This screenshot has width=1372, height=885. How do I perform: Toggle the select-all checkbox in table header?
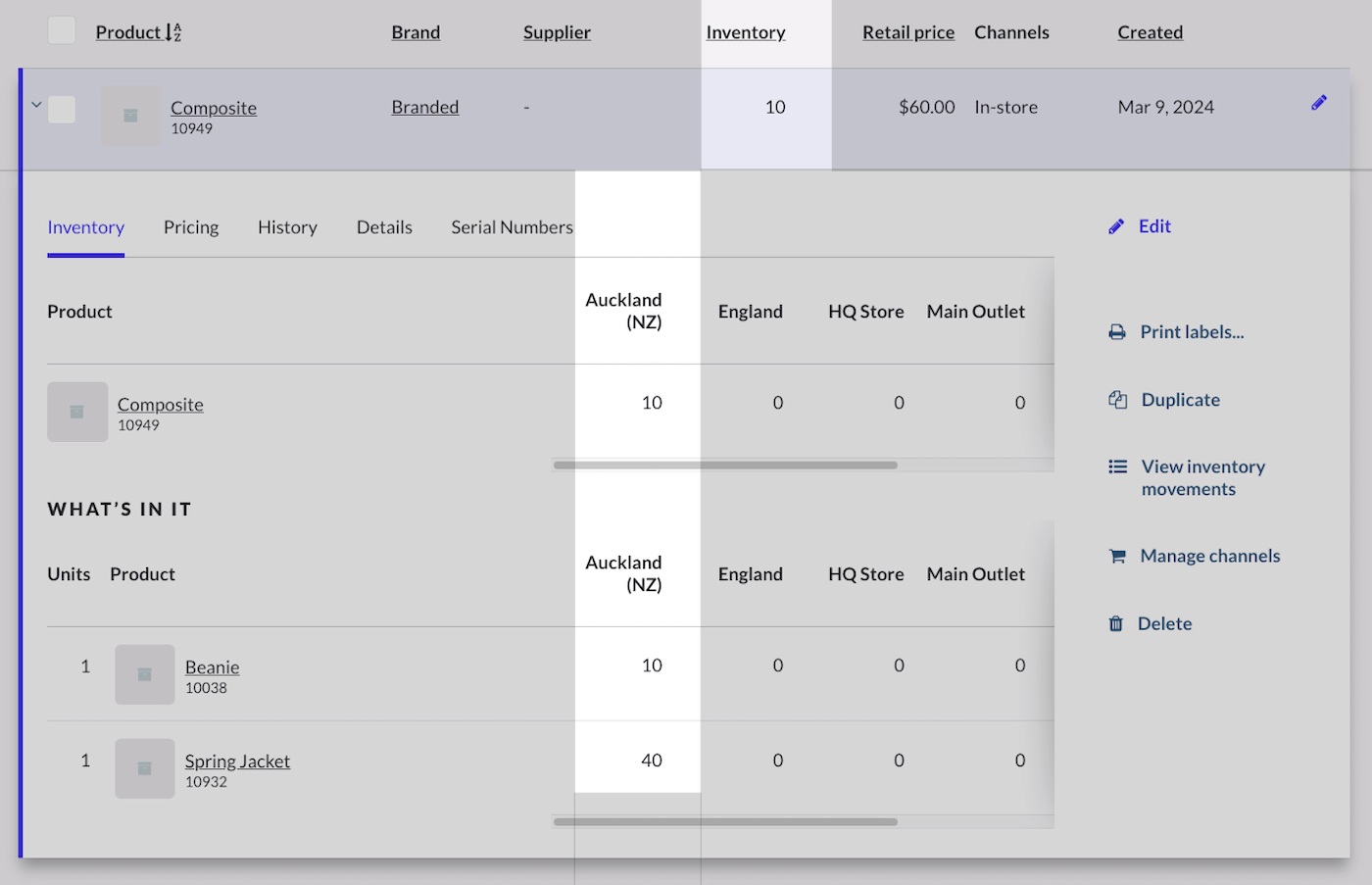(62, 30)
